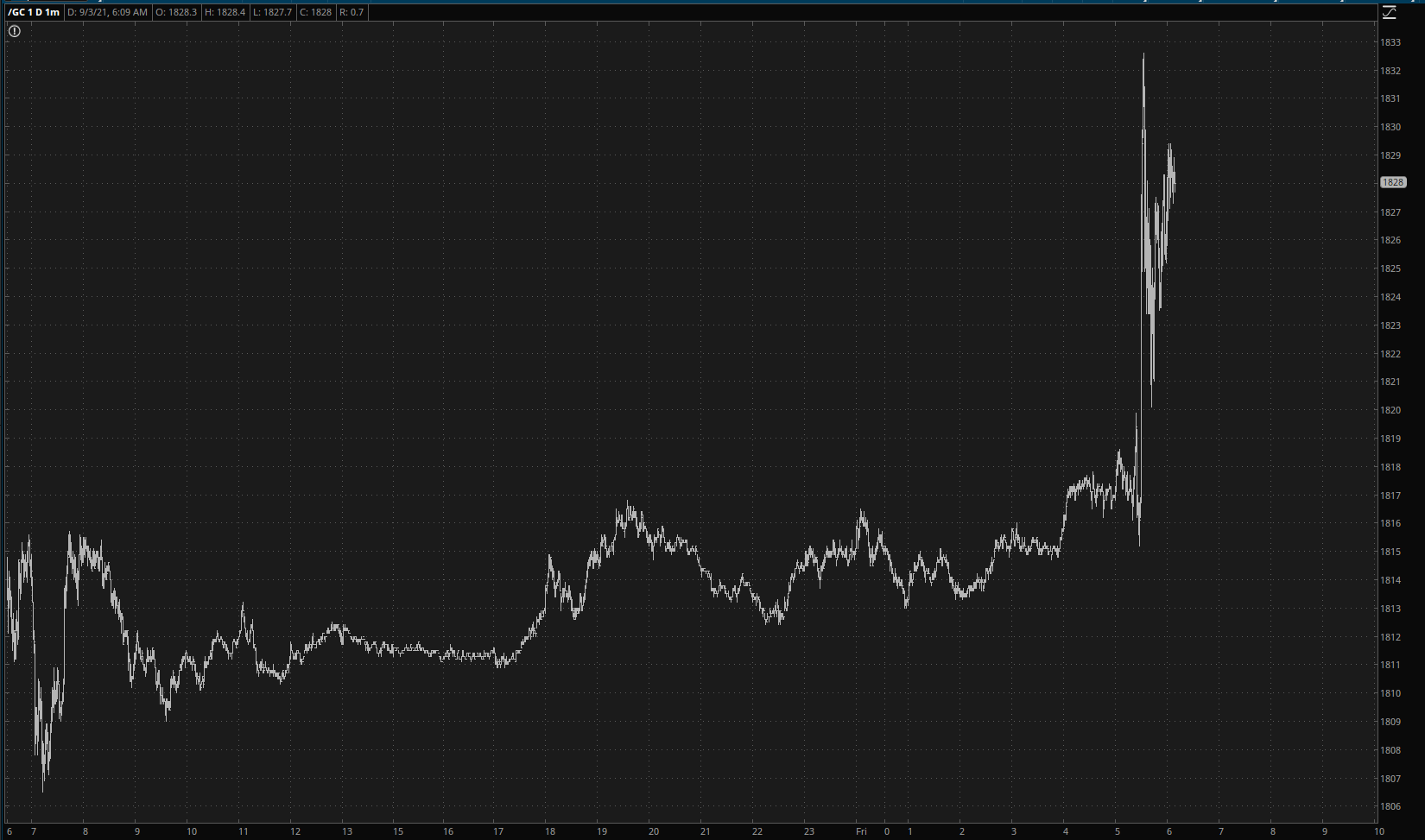Click the 23 hour mark on time axis
The height and width of the screenshot is (840, 1425).
pyautogui.click(x=809, y=831)
